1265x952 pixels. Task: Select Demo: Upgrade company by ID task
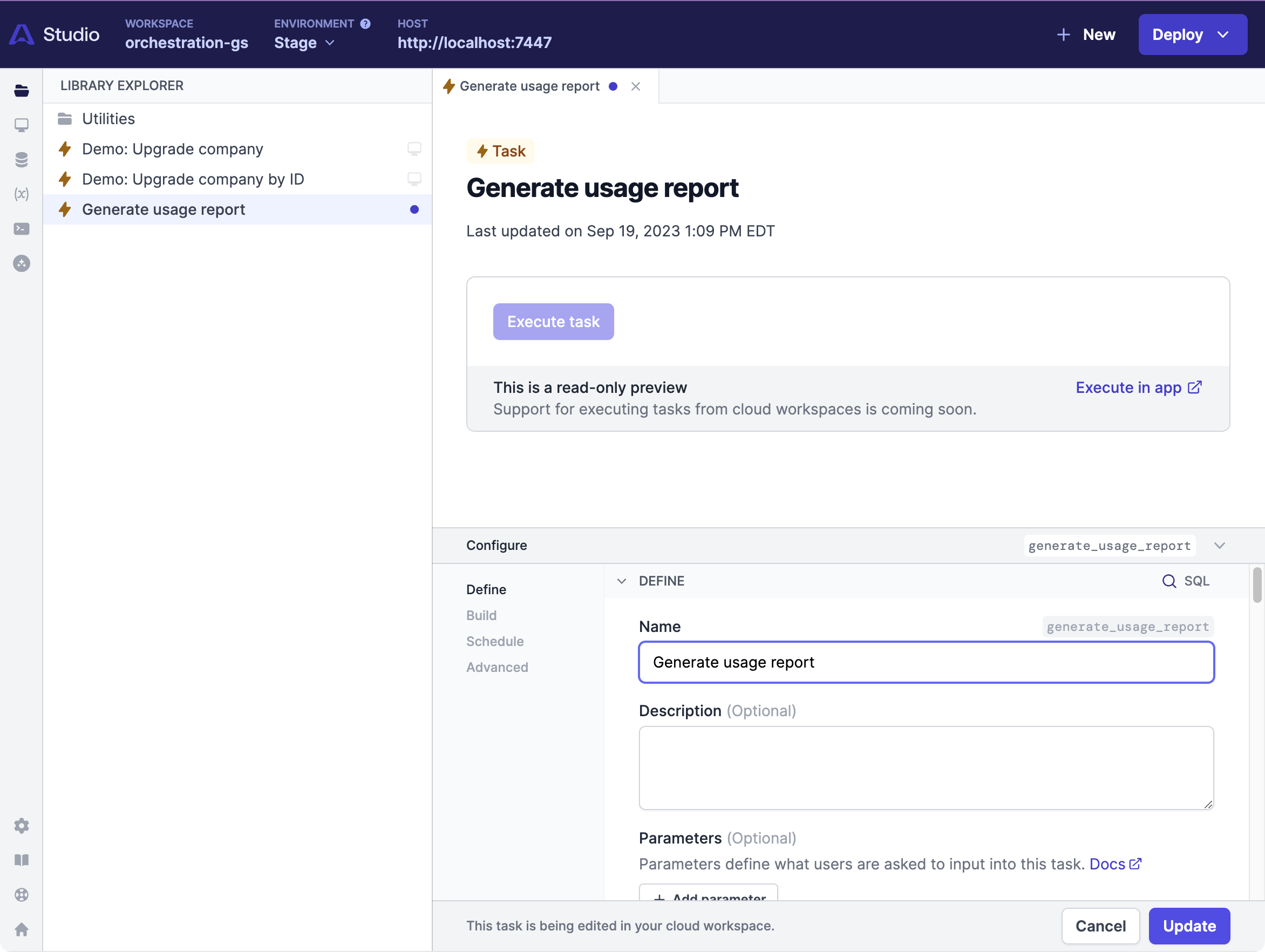238,180
